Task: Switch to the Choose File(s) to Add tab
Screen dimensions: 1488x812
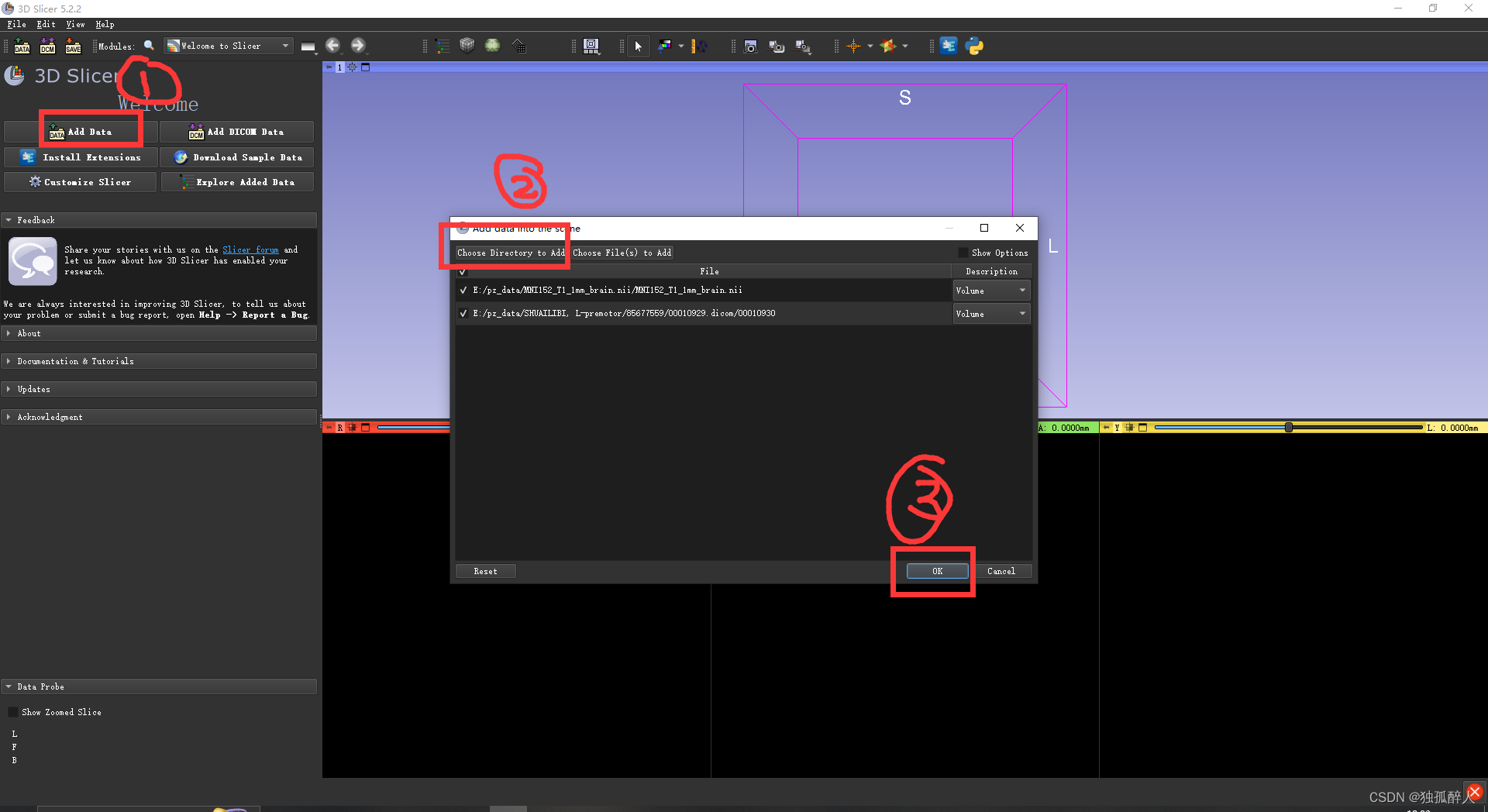Action: [622, 252]
